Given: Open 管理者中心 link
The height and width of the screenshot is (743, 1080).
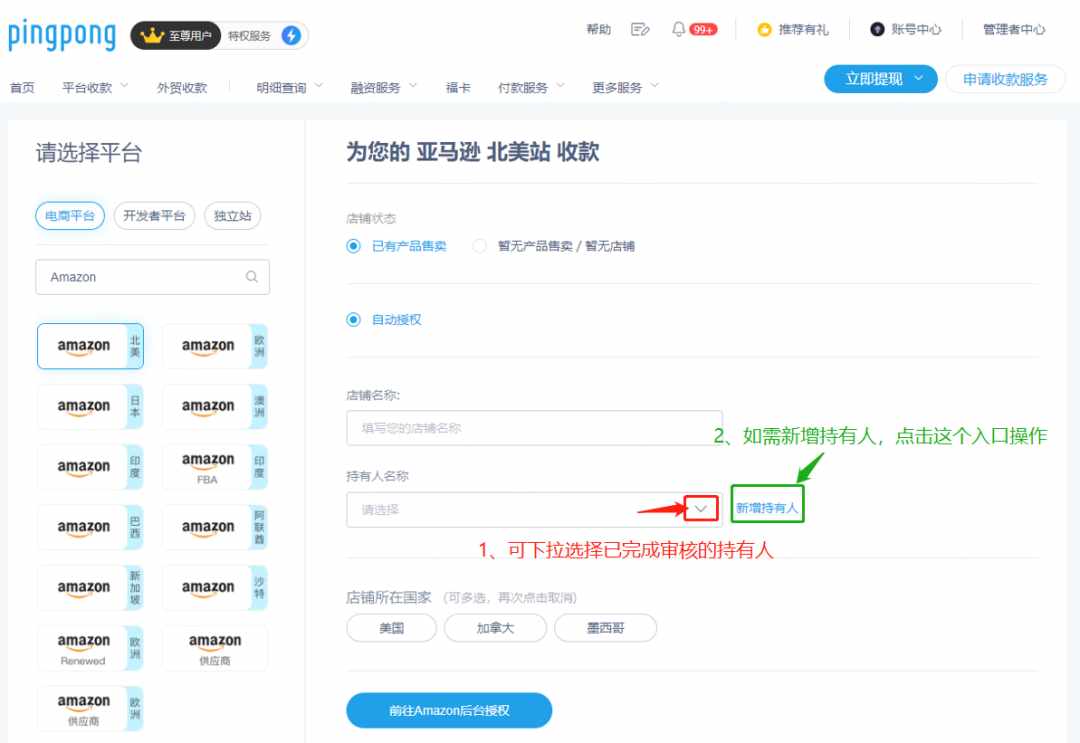Looking at the screenshot, I should (1014, 30).
